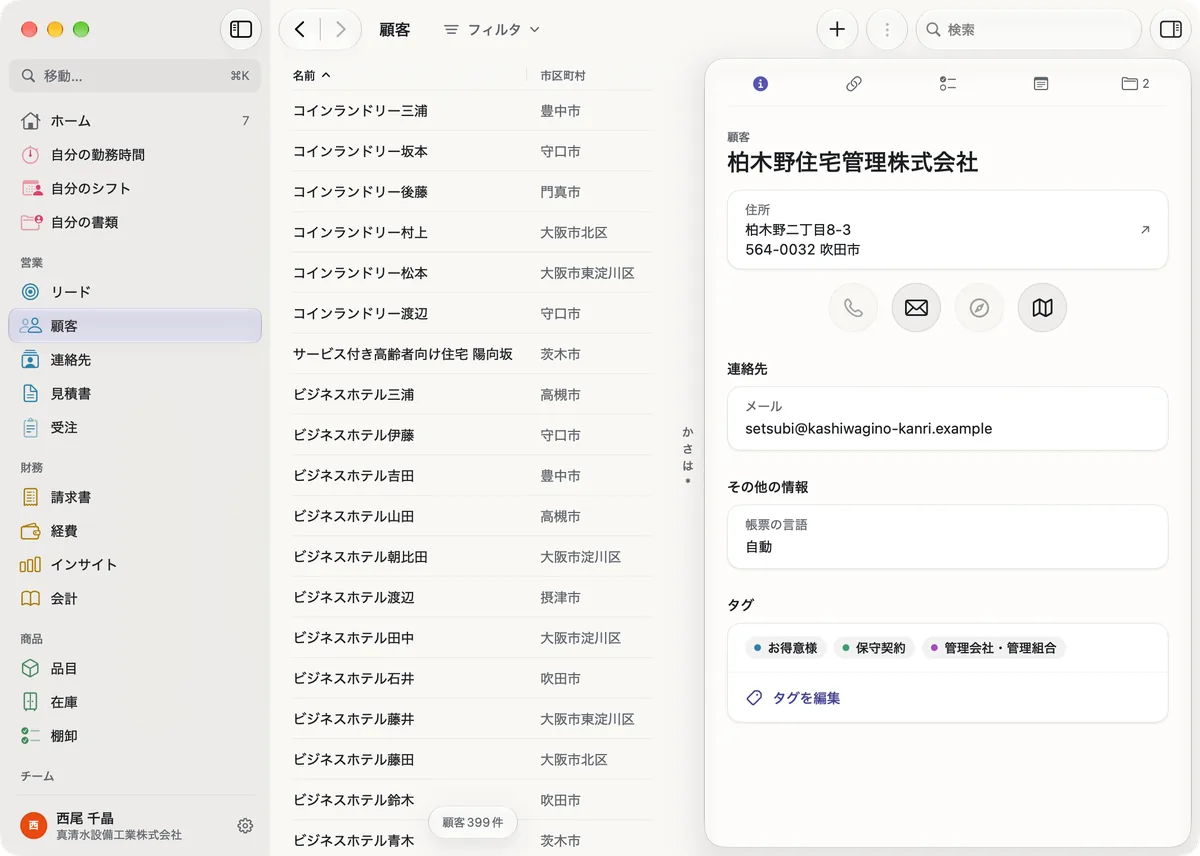The image size is (1200, 856).
Task: Toggle the right detail panel icon
Action: (x=1170, y=30)
